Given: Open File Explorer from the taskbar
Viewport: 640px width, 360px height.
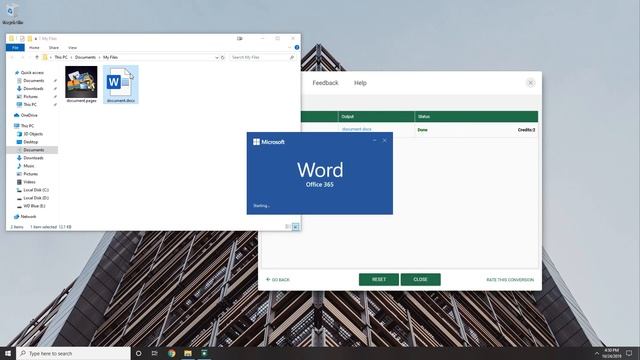Looking at the screenshot, I should click(188, 353).
